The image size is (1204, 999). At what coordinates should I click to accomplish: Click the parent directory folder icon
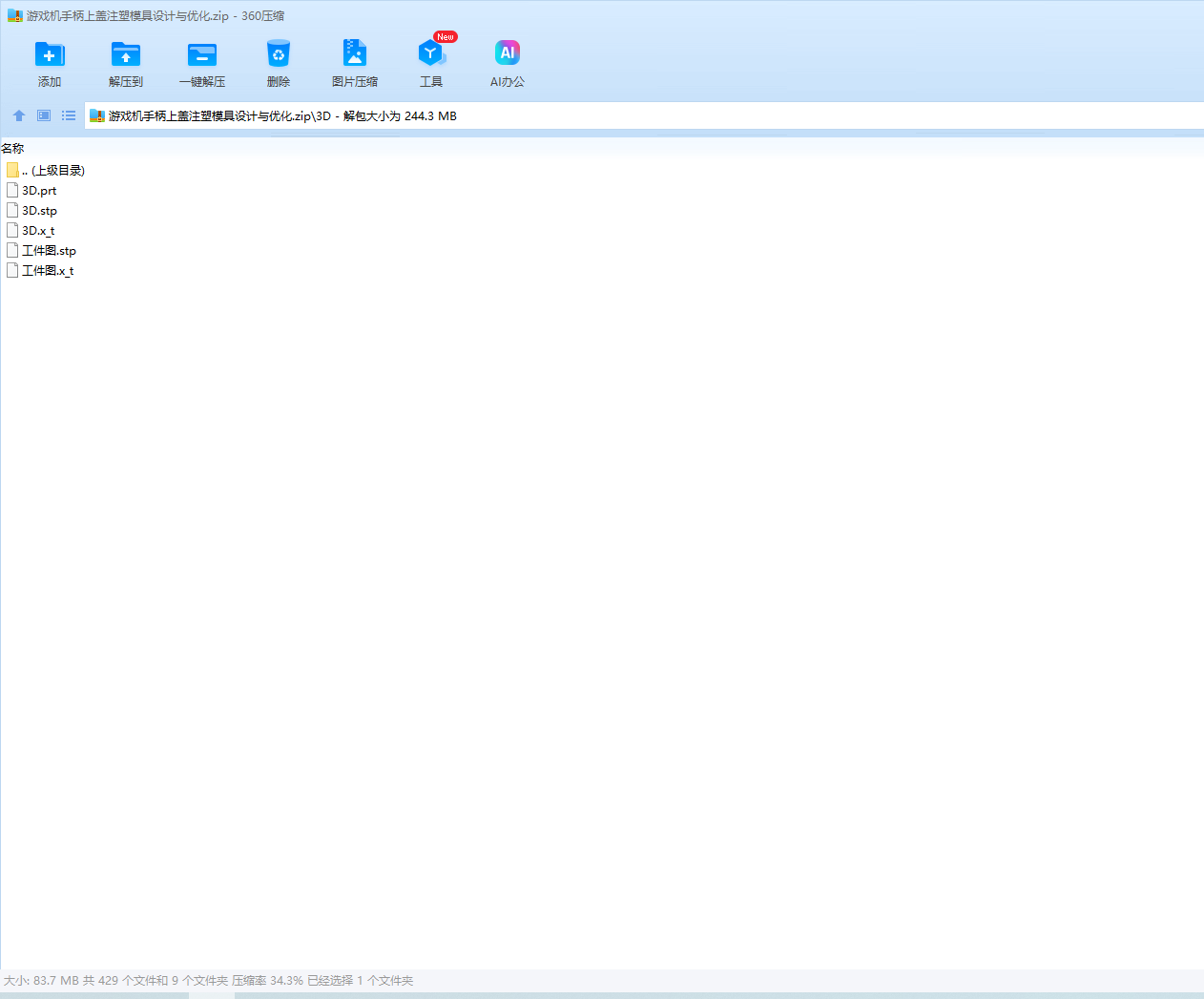(12, 170)
